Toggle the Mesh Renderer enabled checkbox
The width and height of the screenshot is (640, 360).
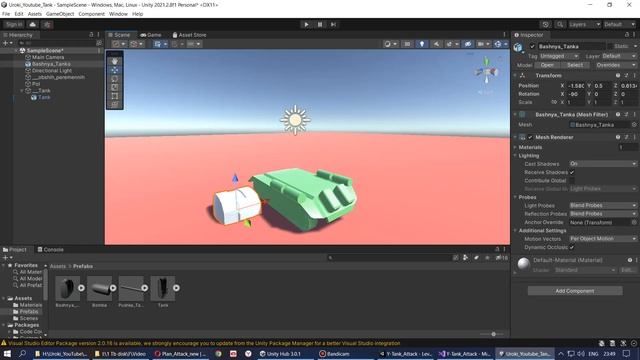tap(530, 137)
